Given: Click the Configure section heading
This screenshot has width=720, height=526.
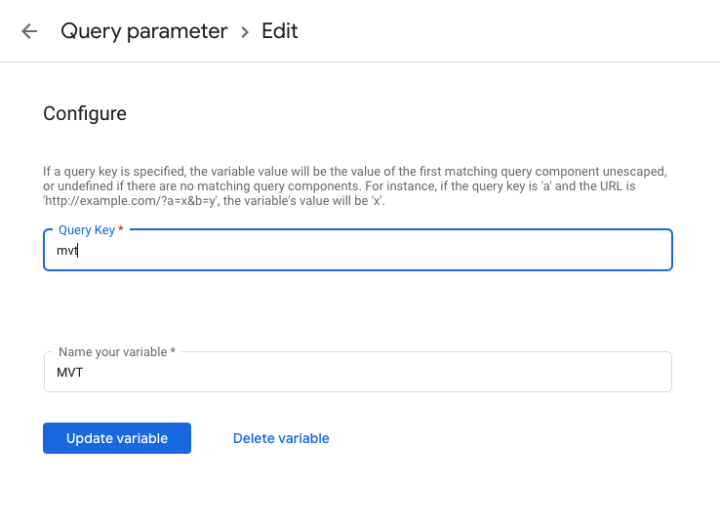Looking at the screenshot, I should [x=85, y=114].
